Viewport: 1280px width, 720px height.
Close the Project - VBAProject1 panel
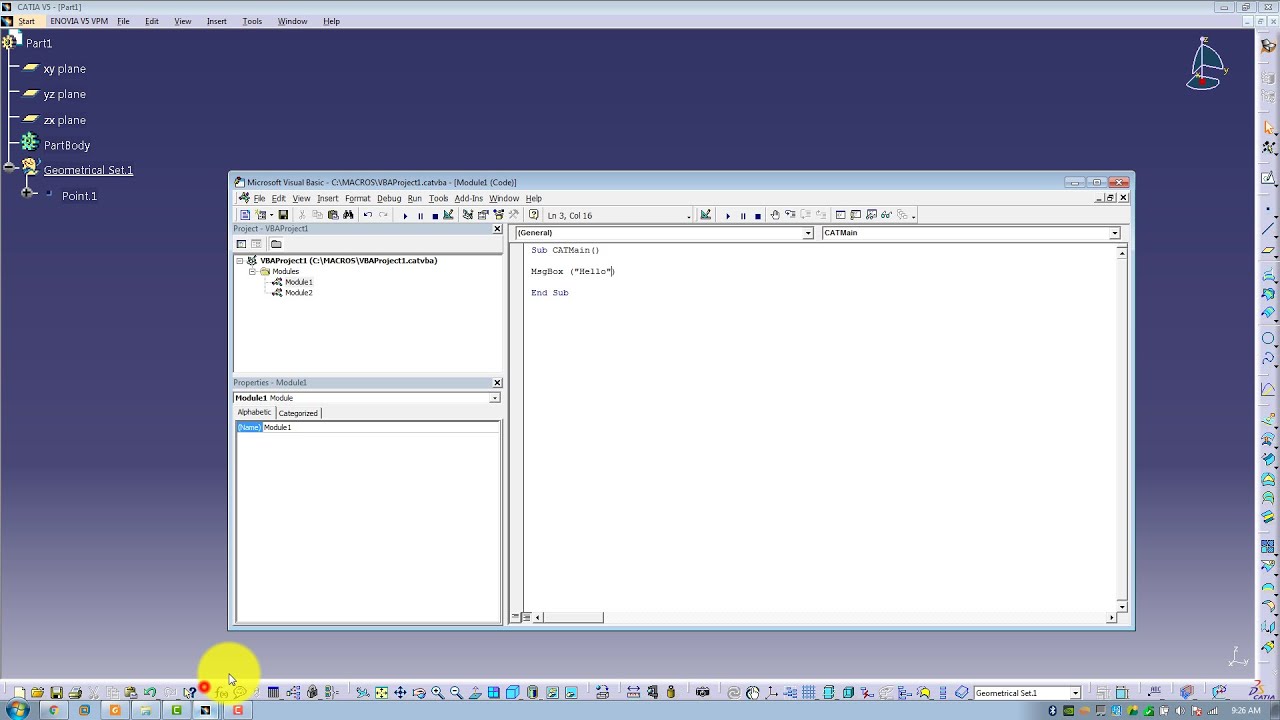[x=497, y=229]
